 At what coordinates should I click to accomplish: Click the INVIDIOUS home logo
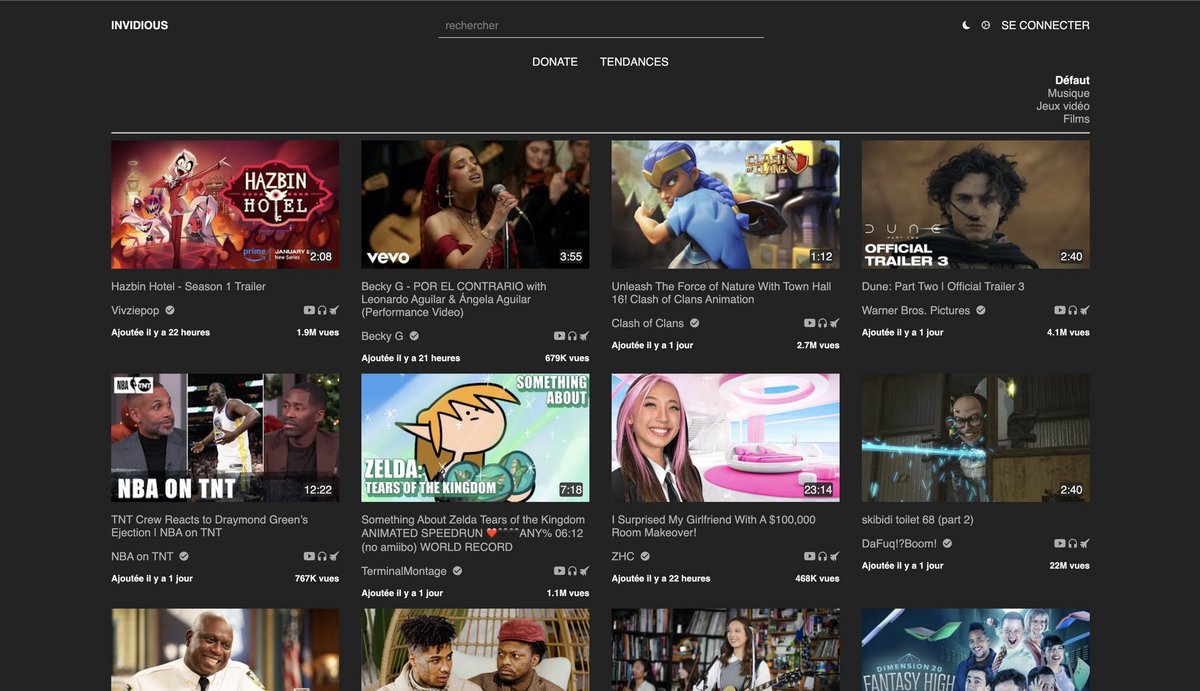click(x=140, y=25)
